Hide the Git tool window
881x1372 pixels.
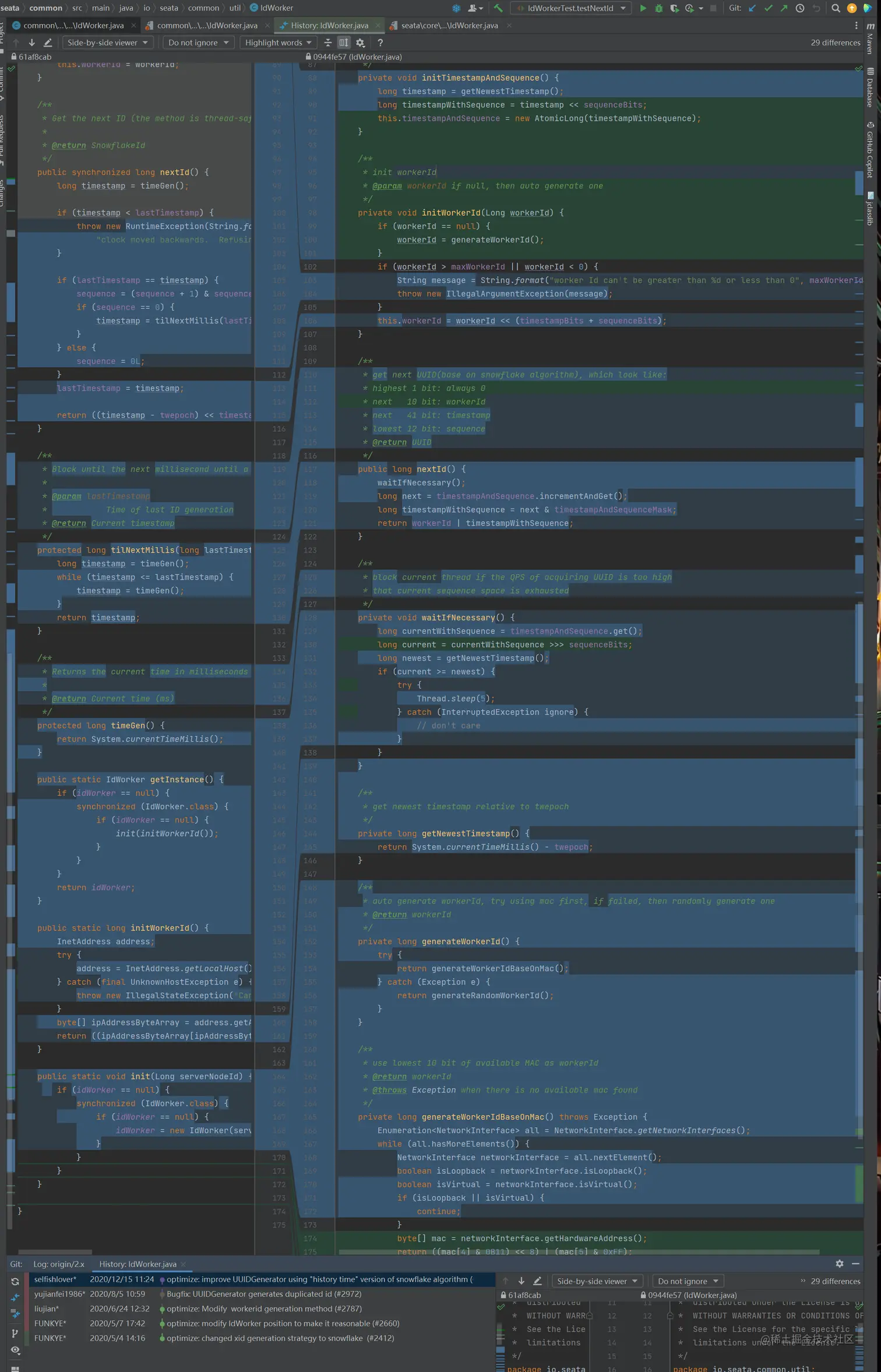(855, 1264)
